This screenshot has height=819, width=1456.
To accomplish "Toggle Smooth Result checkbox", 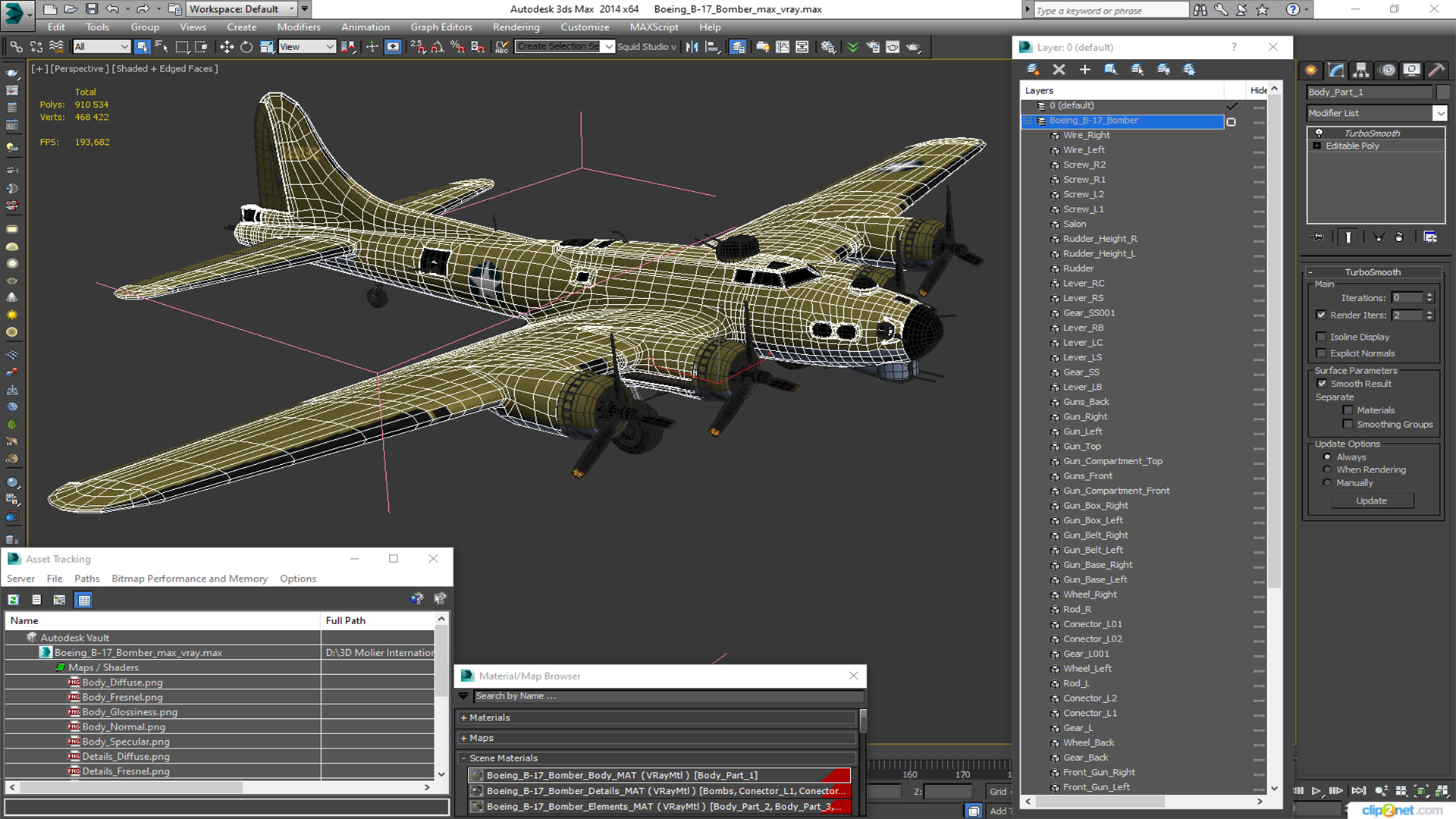I will [1322, 384].
